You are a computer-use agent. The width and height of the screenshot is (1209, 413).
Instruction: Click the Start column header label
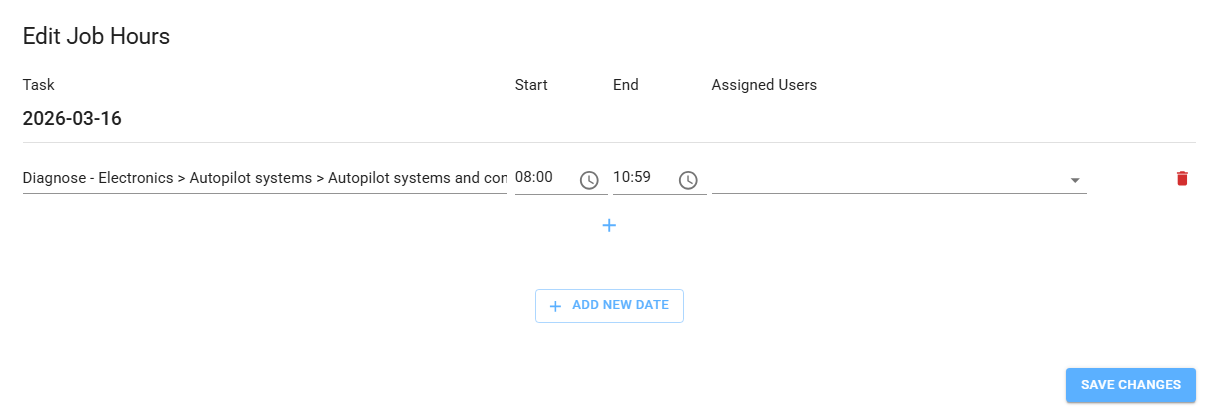[531, 85]
